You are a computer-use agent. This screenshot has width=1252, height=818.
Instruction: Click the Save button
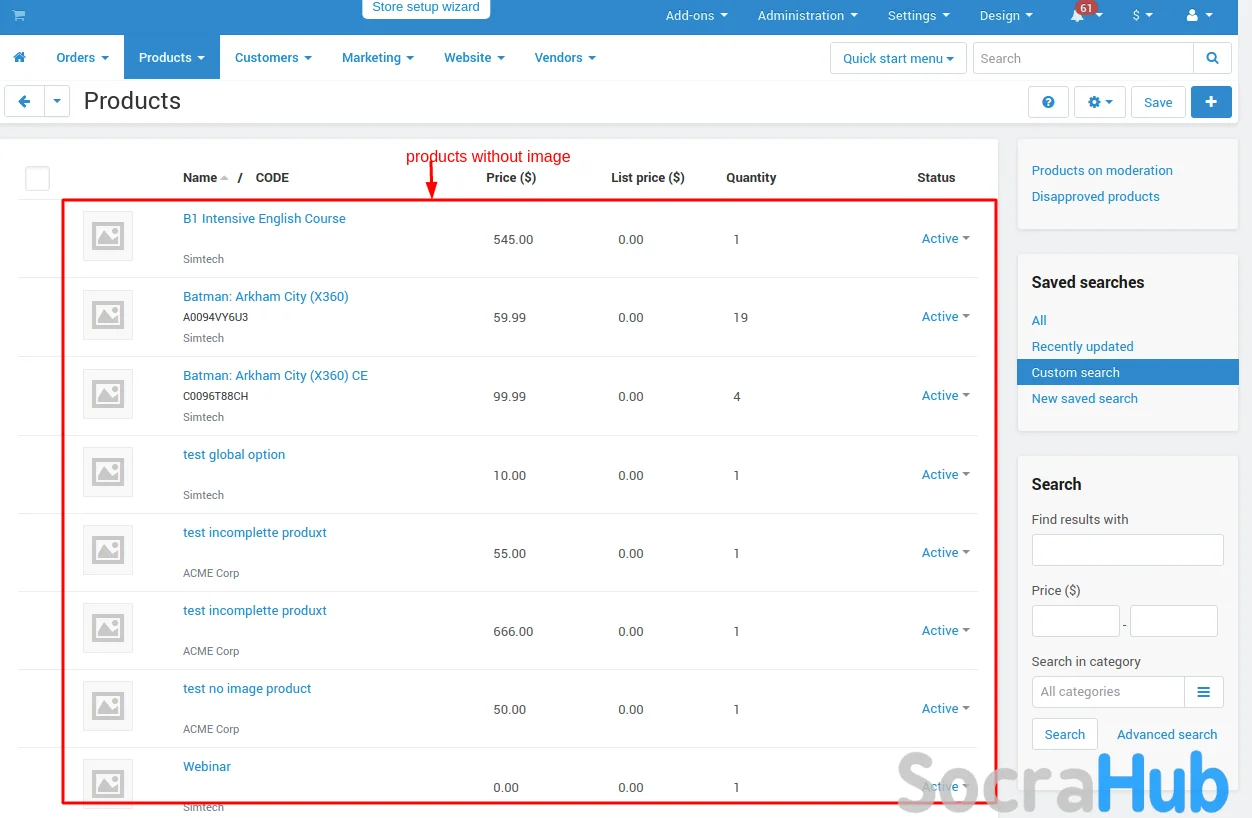pos(1158,102)
